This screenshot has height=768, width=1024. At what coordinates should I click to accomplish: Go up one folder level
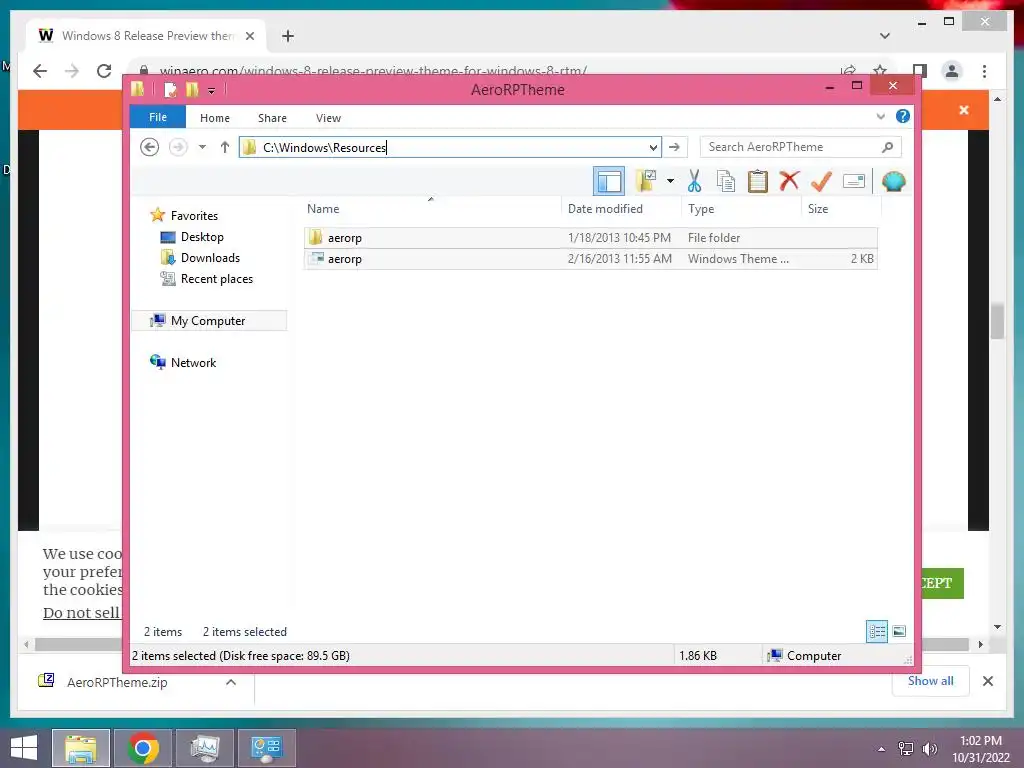point(225,147)
